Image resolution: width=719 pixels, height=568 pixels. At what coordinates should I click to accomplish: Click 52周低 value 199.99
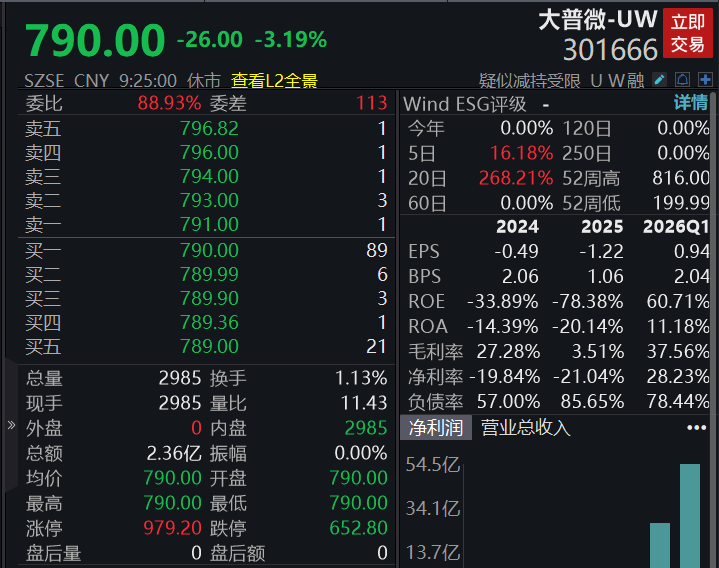[681, 203]
